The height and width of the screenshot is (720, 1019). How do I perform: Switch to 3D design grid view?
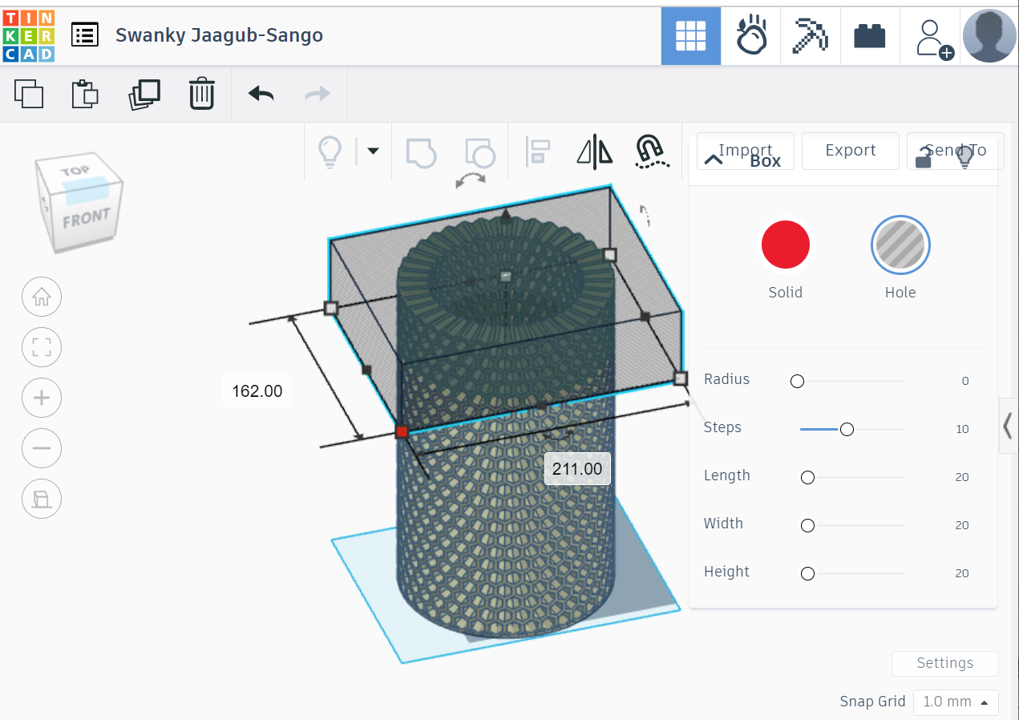click(691, 36)
